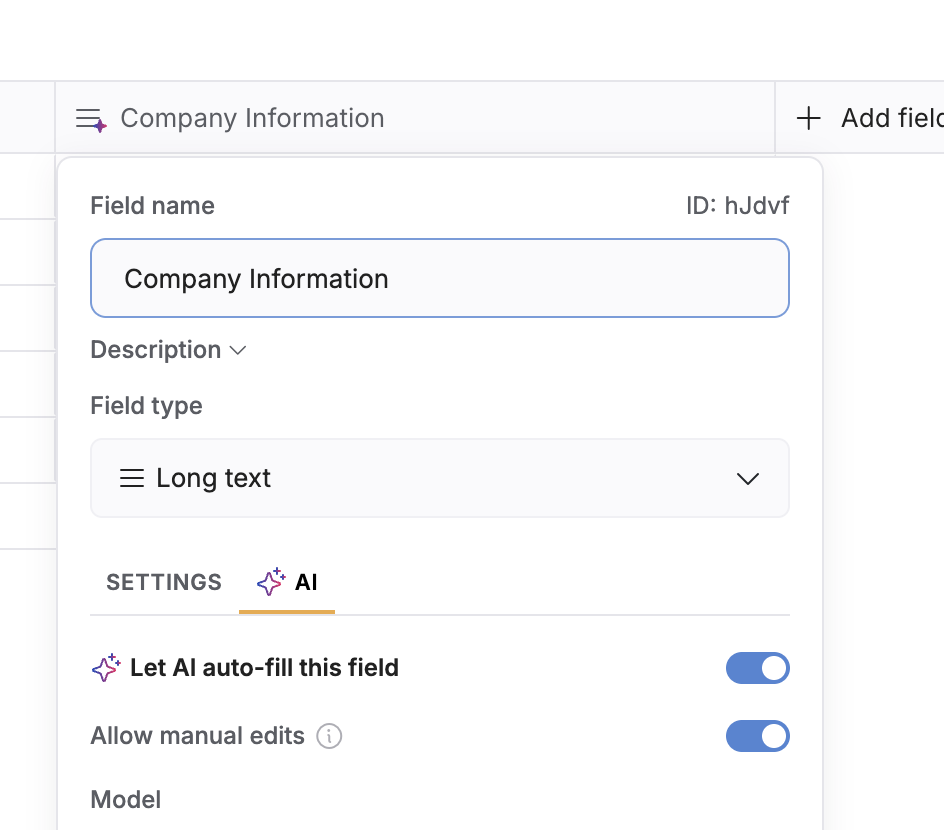Viewport: 944px width, 830px height.
Task: Focus the Field name text input
Action: pos(440,278)
